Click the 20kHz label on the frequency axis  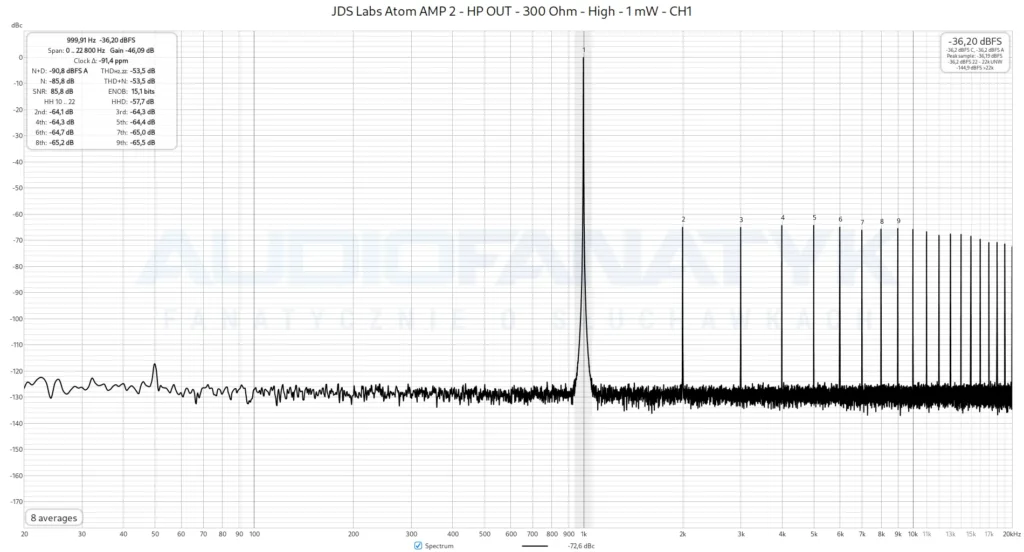[x=1012, y=534]
